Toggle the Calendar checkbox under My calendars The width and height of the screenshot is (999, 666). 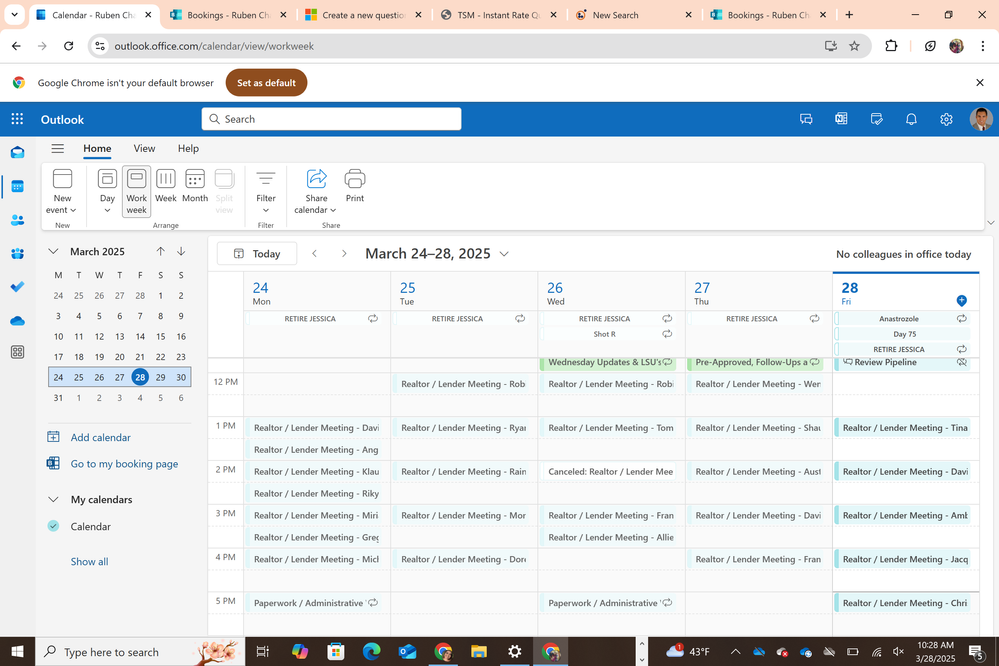54,526
